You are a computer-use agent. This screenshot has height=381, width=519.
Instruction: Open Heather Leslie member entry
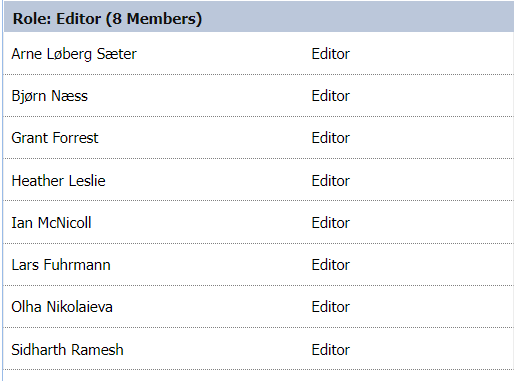pyautogui.click(x=58, y=181)
